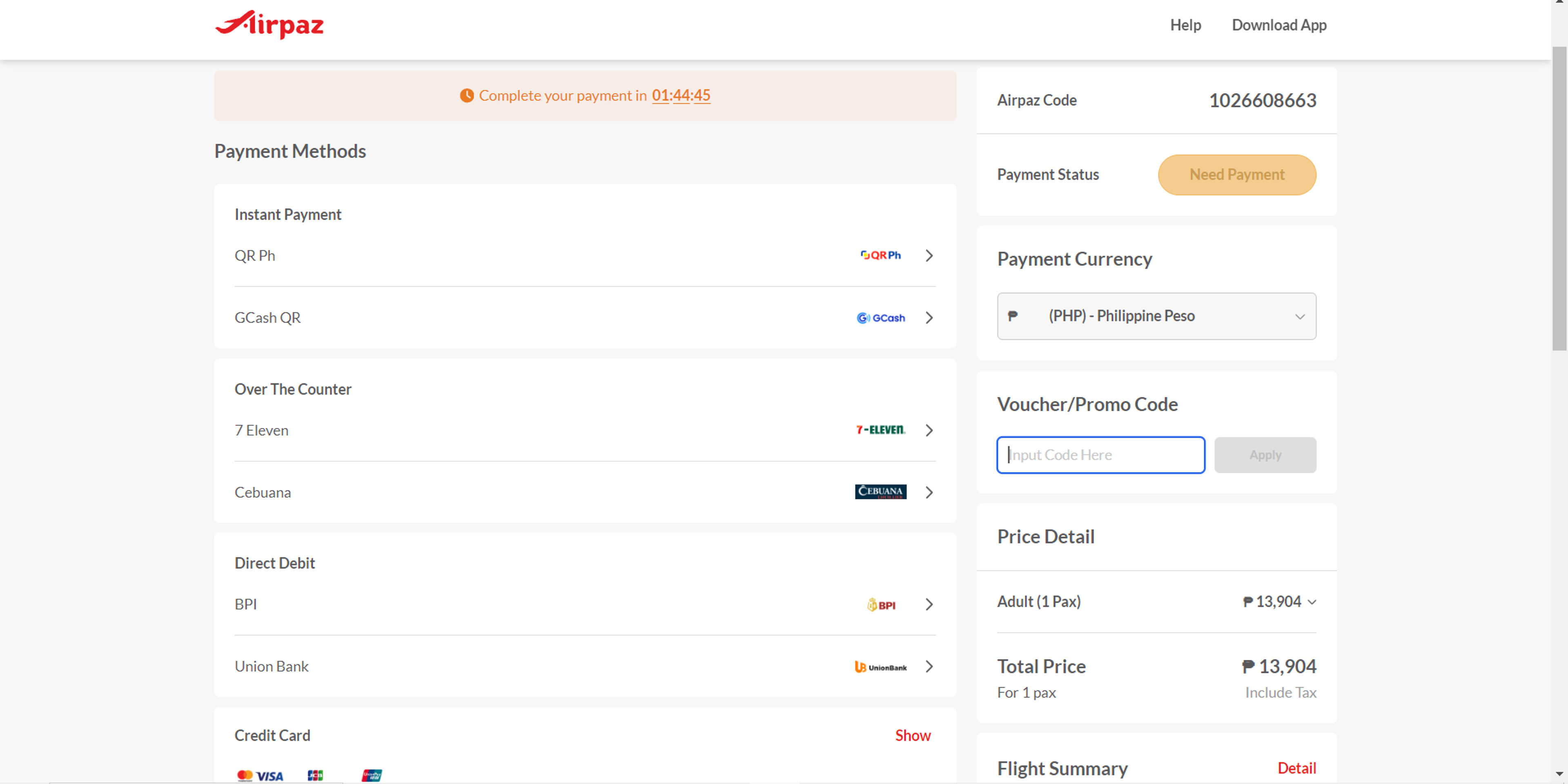1568x784 pixels.
Task: Click the UnionPay card logo
Action: coord(371,775)
